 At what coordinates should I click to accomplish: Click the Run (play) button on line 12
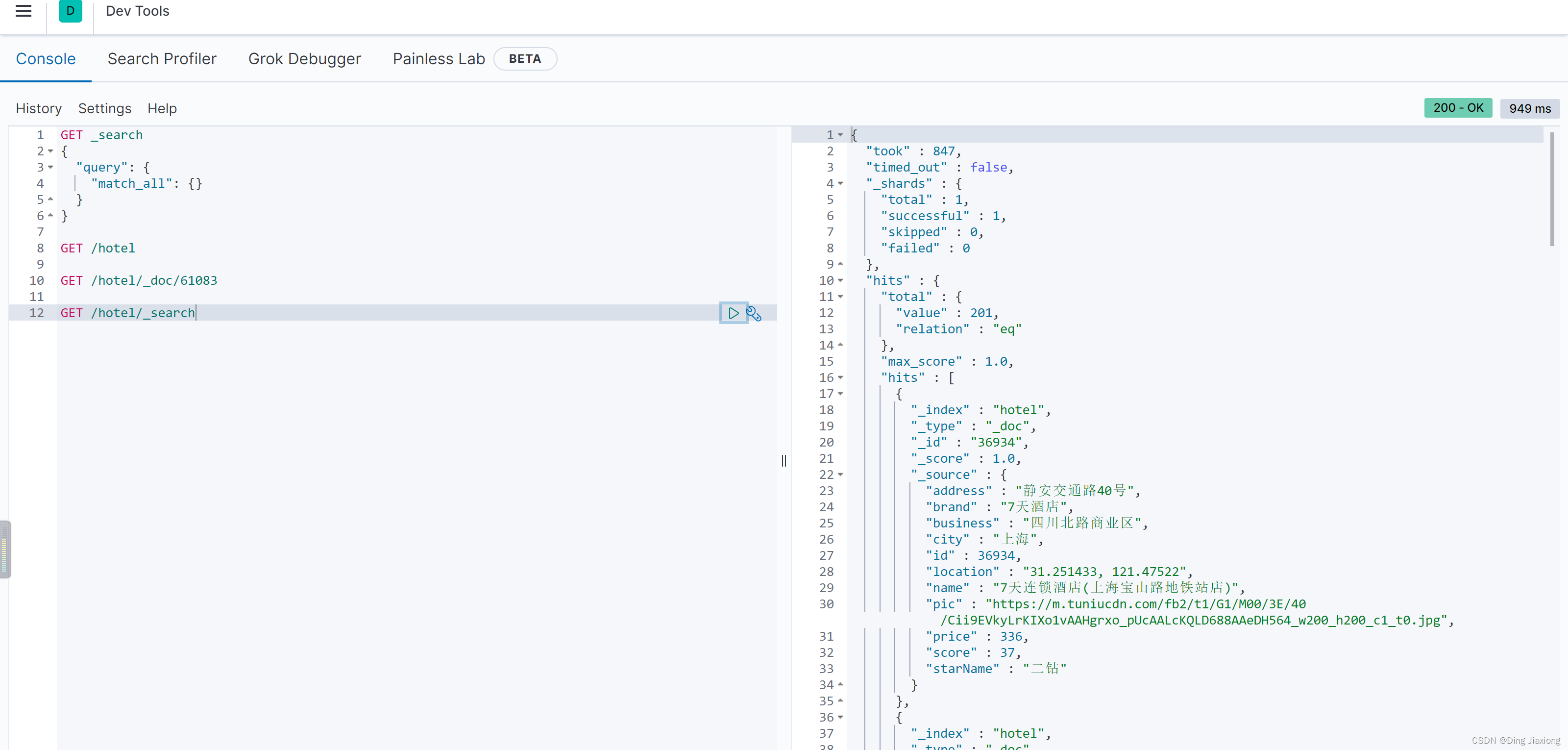point(733,313)
